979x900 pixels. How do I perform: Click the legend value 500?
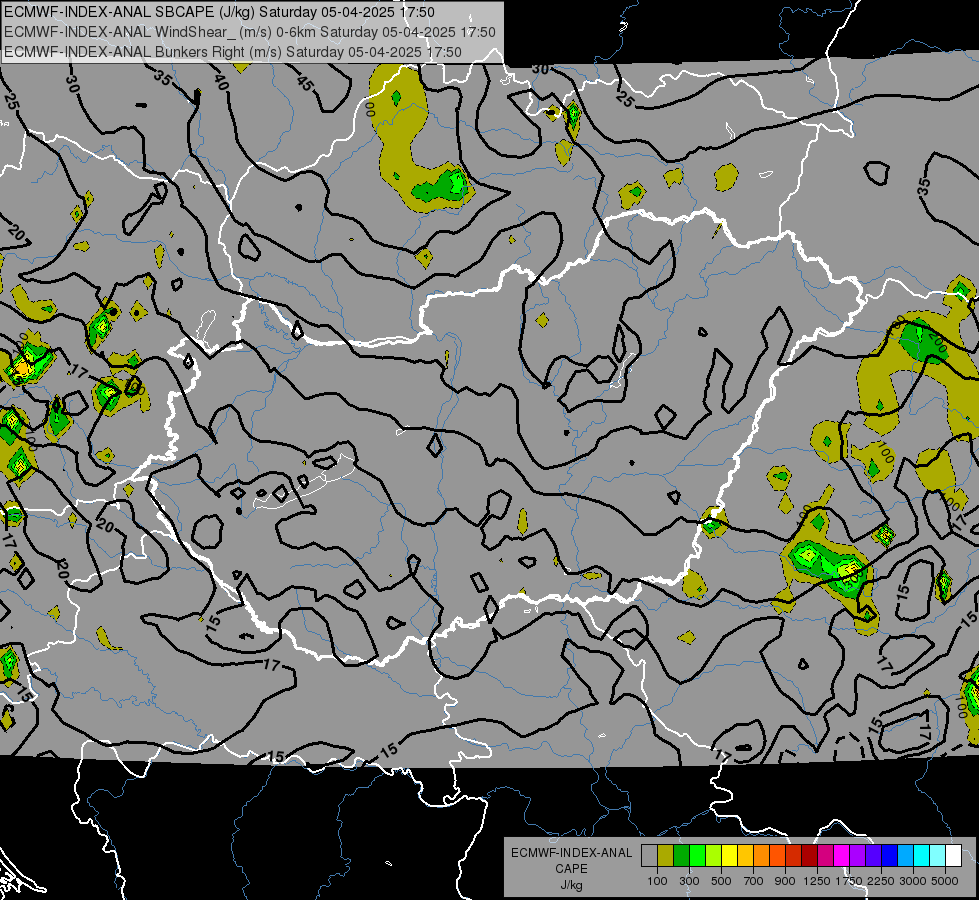[721, 881]
